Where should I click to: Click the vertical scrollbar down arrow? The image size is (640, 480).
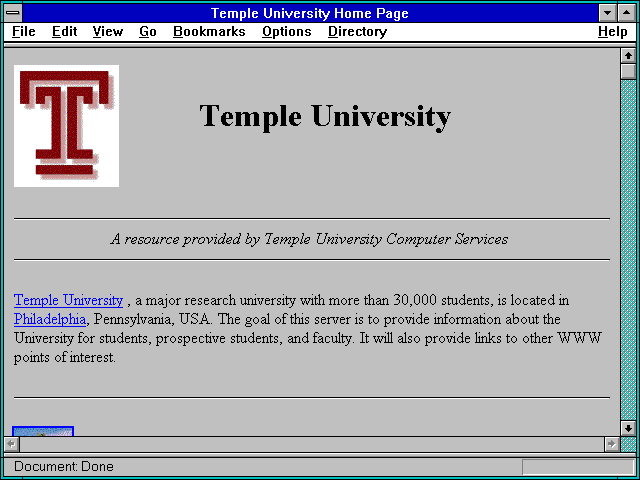628,429
